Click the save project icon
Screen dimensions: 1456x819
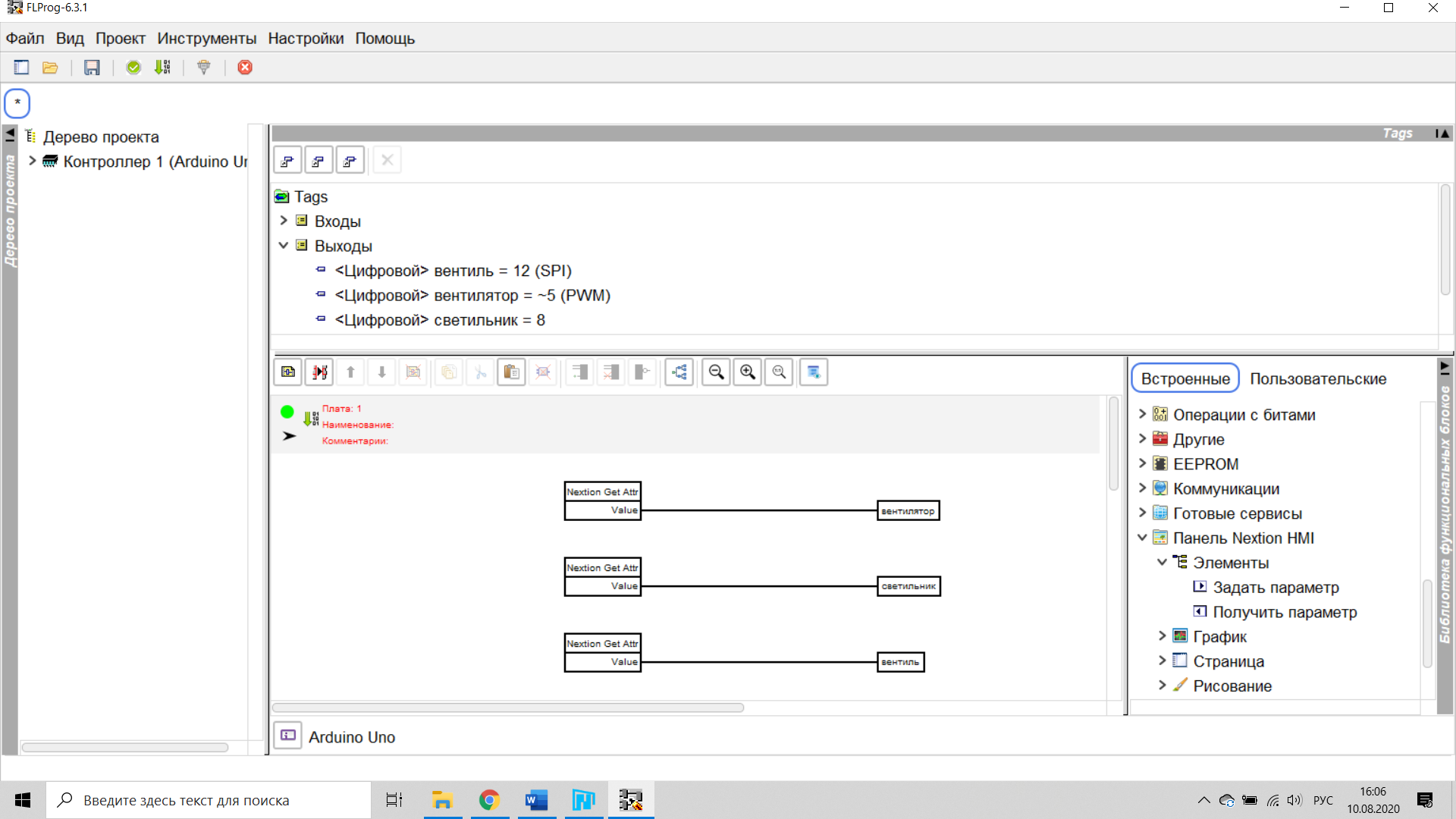point(92,67)
